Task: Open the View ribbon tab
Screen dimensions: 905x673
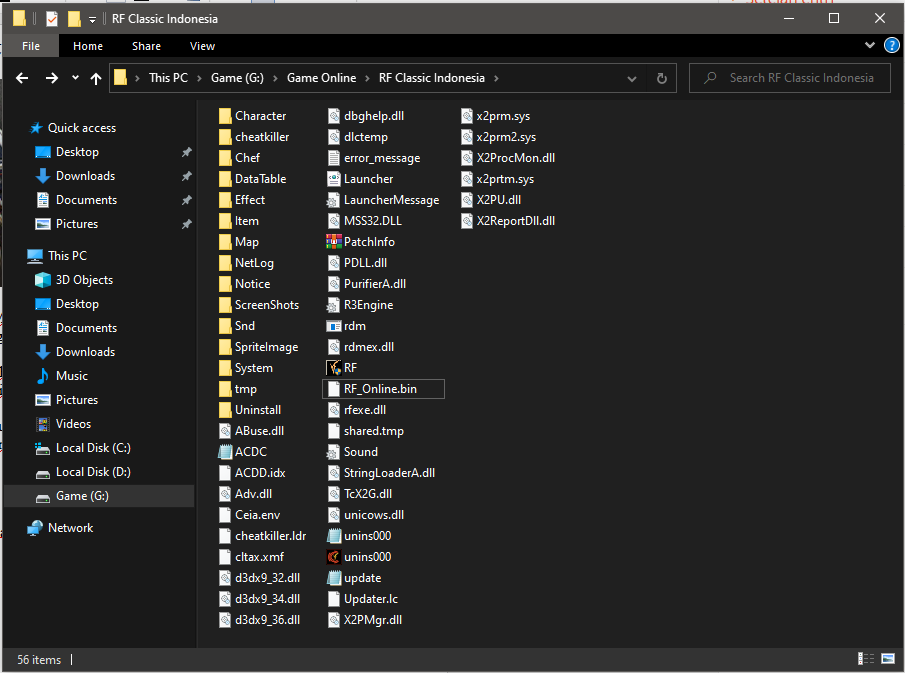Action: pyautogui.click(x=203, y=46)
